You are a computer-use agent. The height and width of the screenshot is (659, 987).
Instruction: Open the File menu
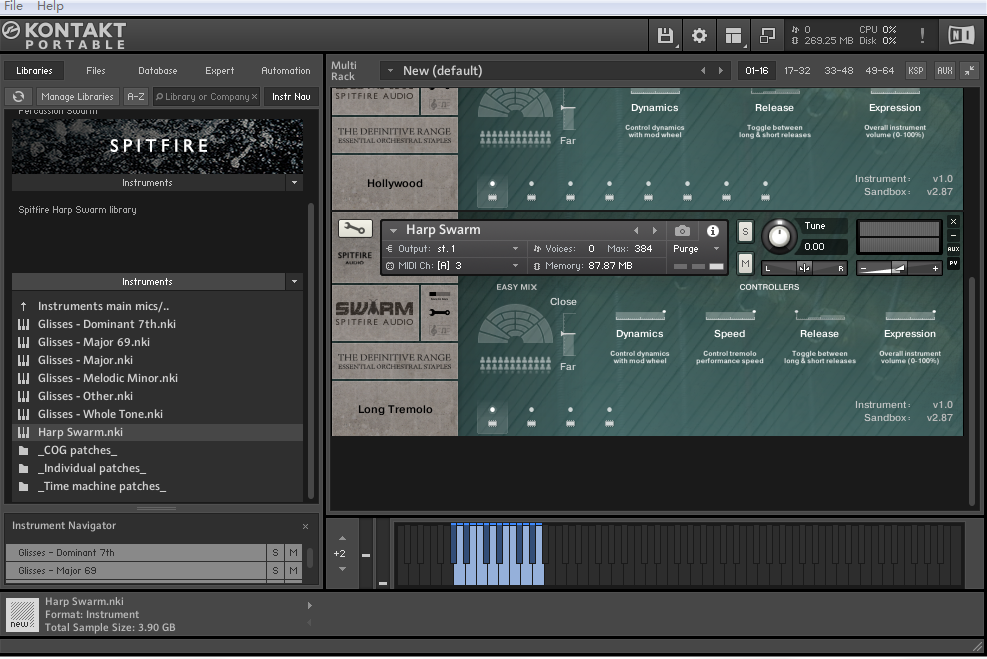pyautogui.click(x=13, y=6)
